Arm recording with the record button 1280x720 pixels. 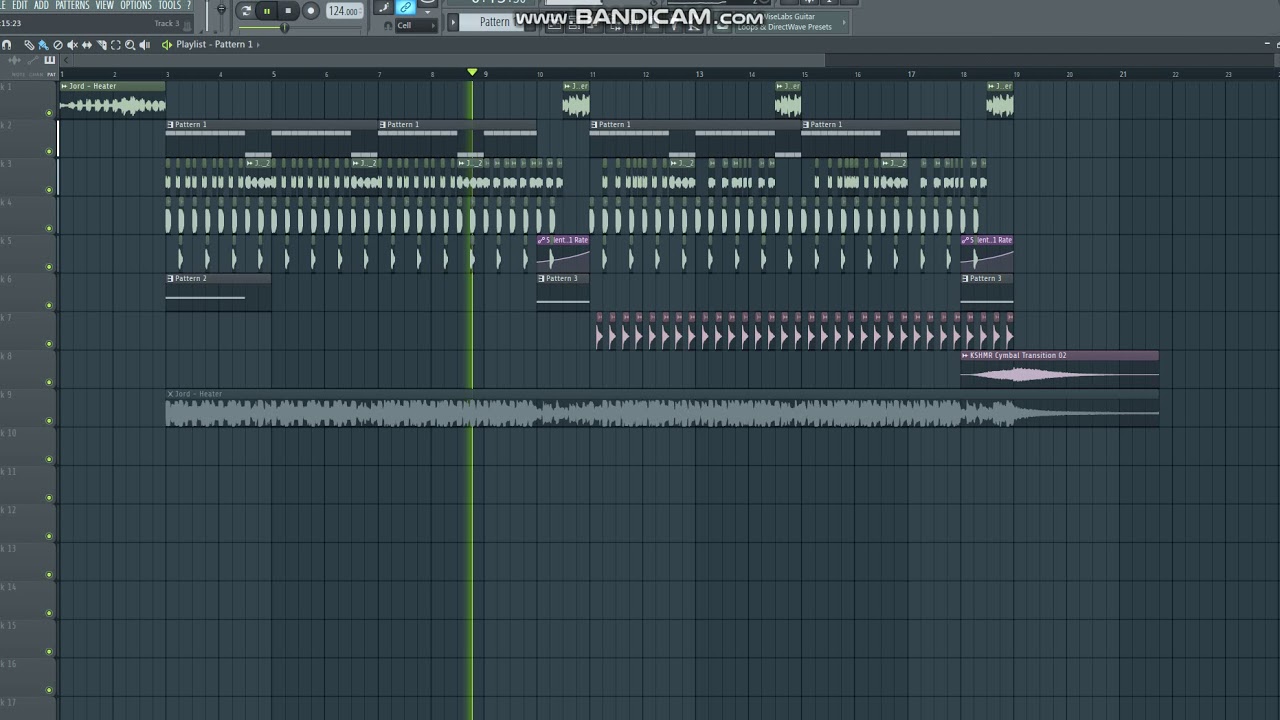[x=311, y=11]
